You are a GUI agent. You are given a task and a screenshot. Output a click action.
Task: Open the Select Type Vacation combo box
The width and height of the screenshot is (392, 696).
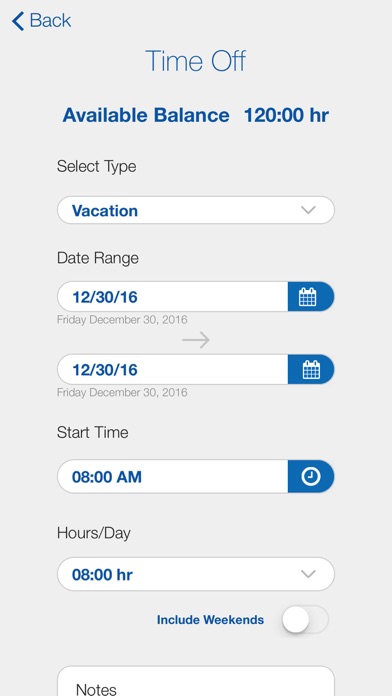pyautogui.click(x=196, y=210)
